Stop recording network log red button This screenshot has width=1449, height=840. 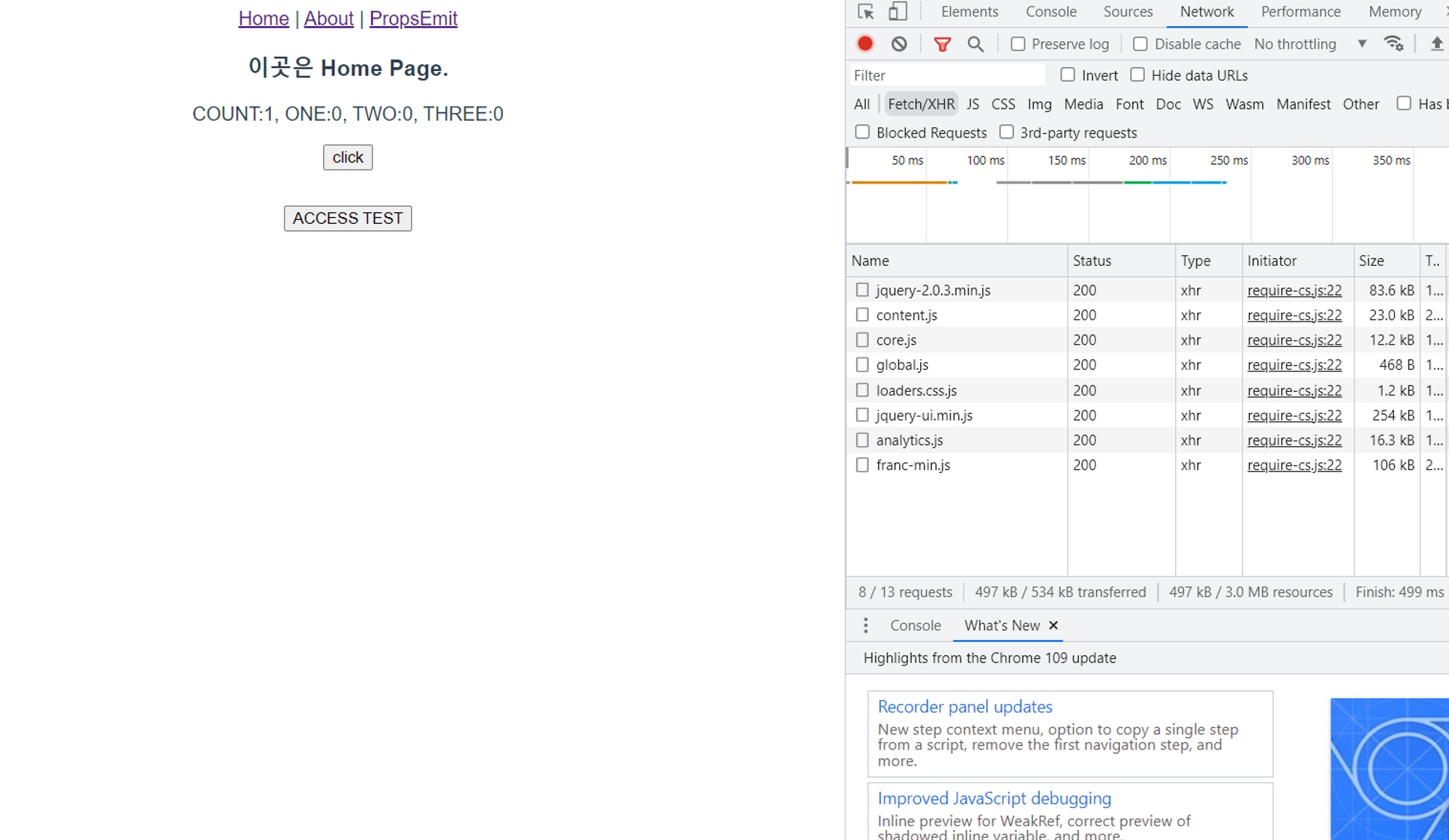pos(865,44)
